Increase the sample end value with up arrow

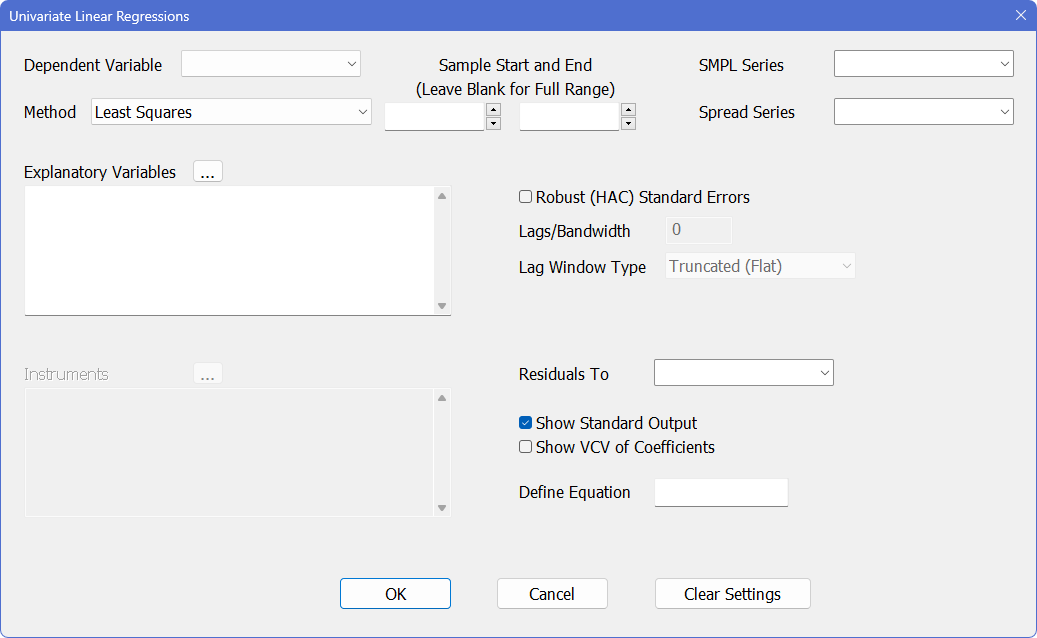[x=628, y=109]
